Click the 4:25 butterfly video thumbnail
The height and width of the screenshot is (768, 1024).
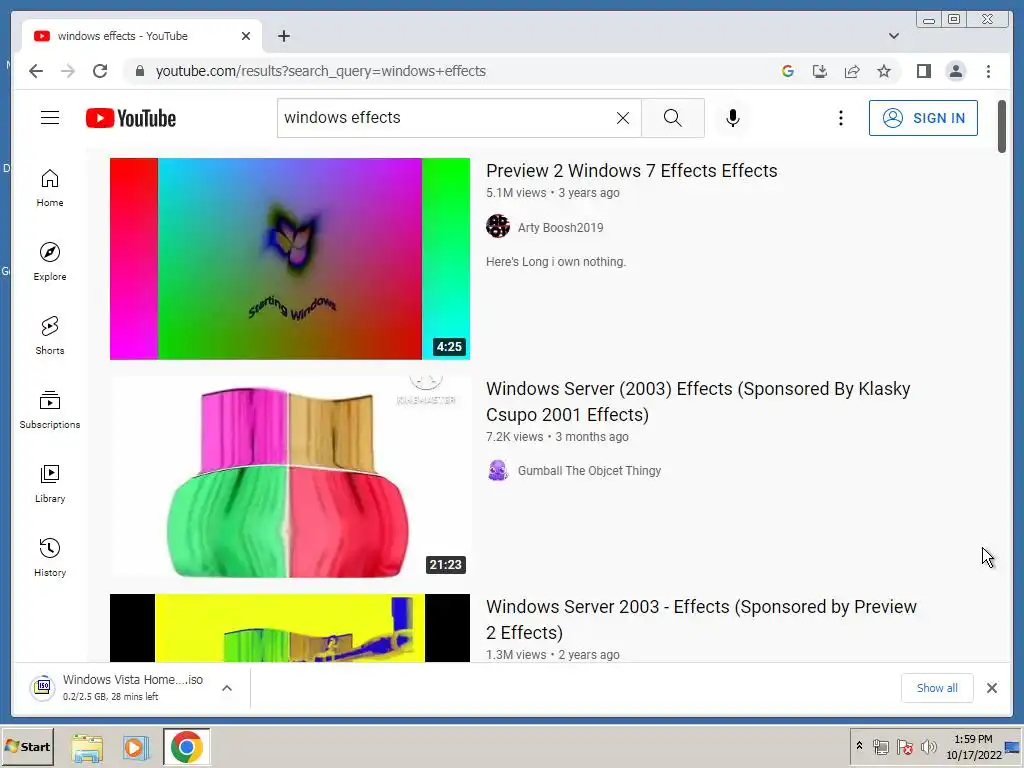290,259
